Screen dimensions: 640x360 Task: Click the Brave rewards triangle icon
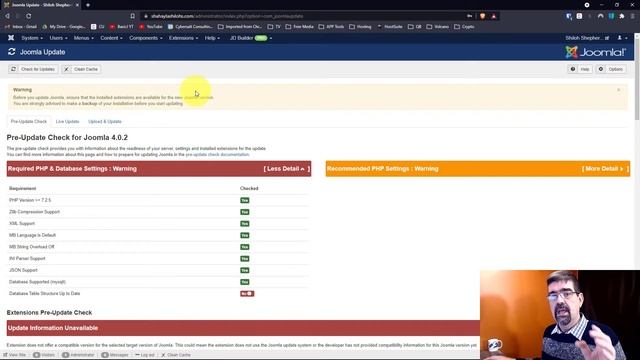[x=493, y=16]
